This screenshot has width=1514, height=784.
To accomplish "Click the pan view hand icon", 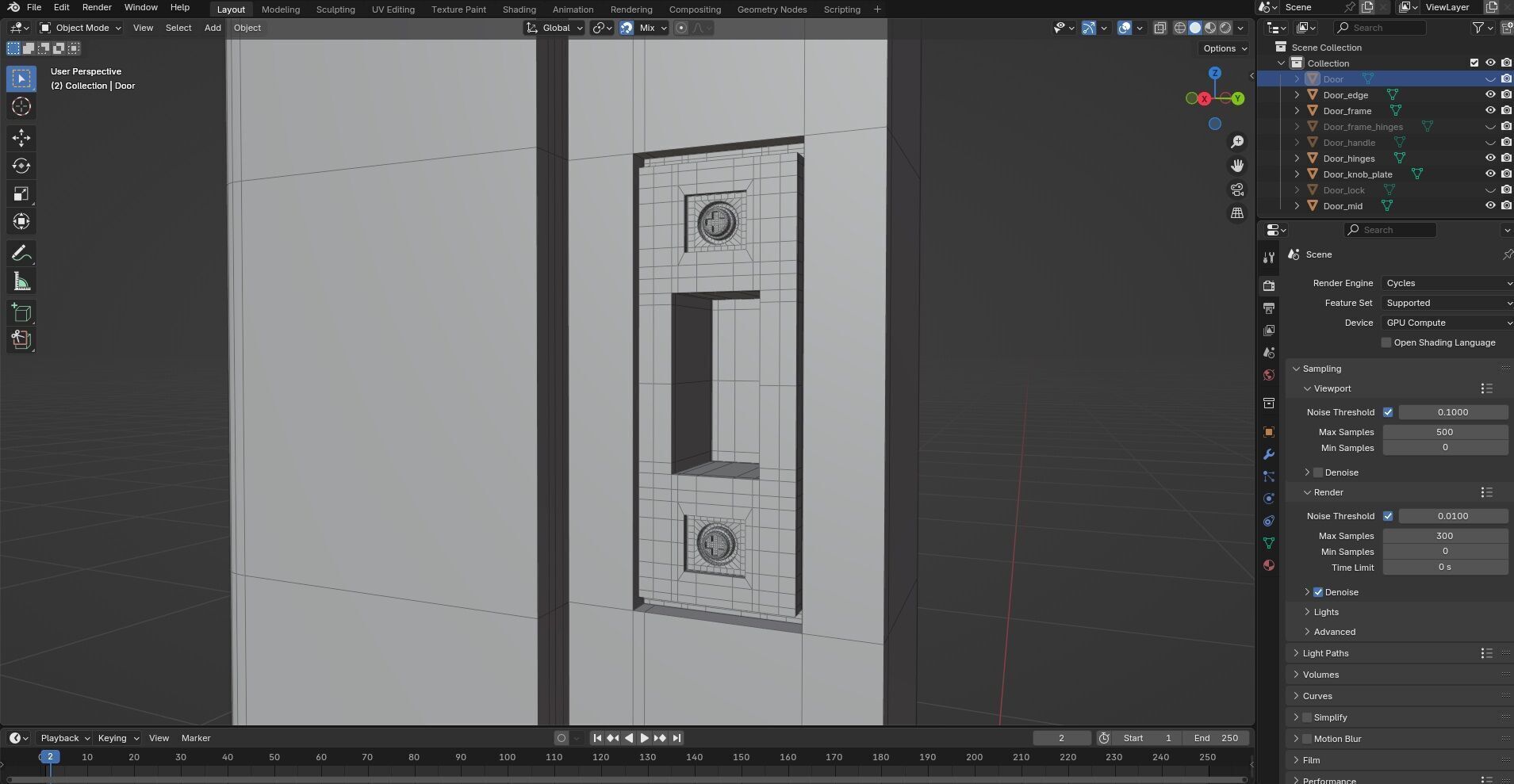I will 1237,166.
